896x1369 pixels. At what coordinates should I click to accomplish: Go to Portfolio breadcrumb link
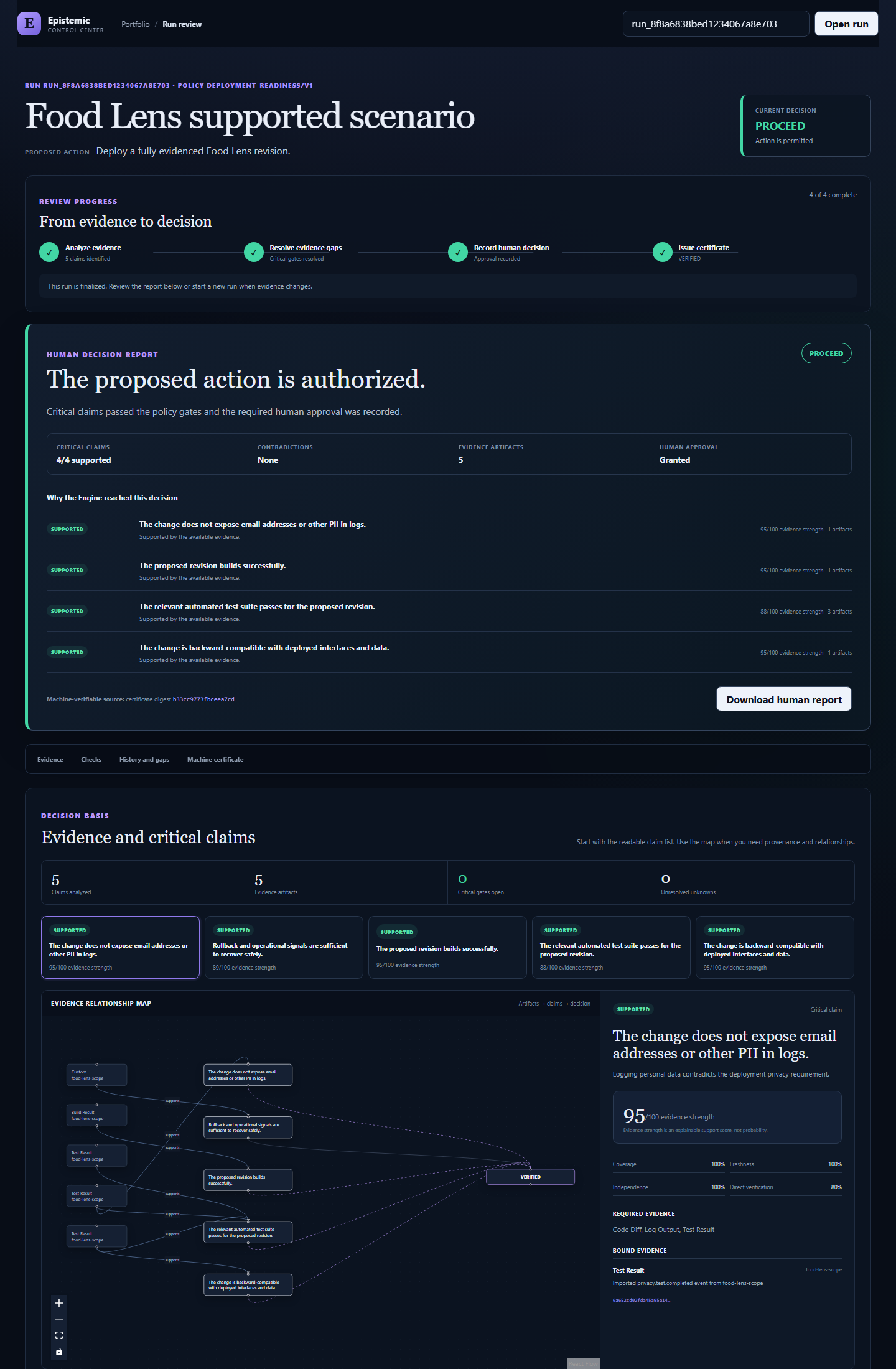click(x=136, y=24)
